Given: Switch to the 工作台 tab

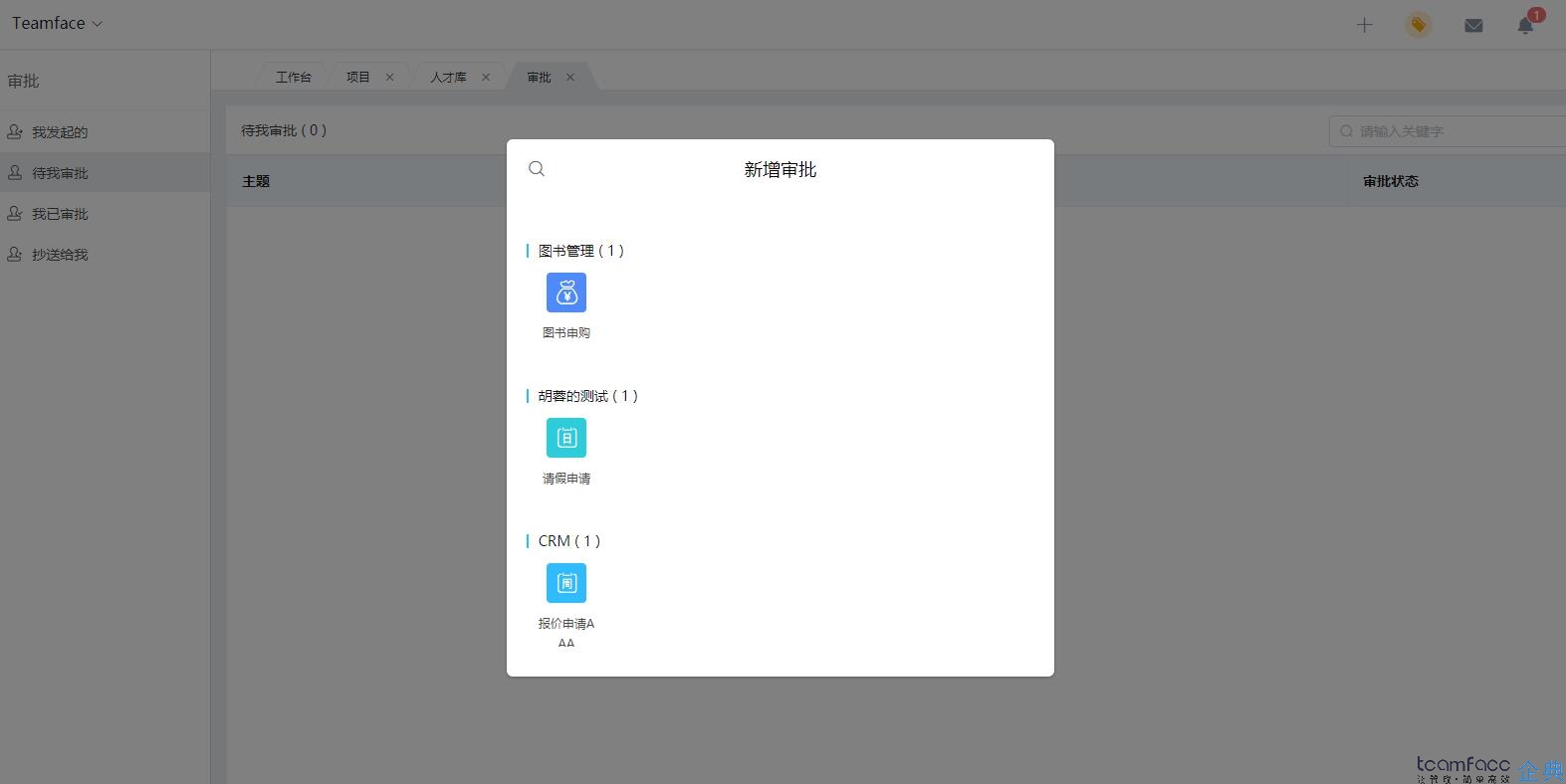Looking at the screenshot, I should click(294, 77).
